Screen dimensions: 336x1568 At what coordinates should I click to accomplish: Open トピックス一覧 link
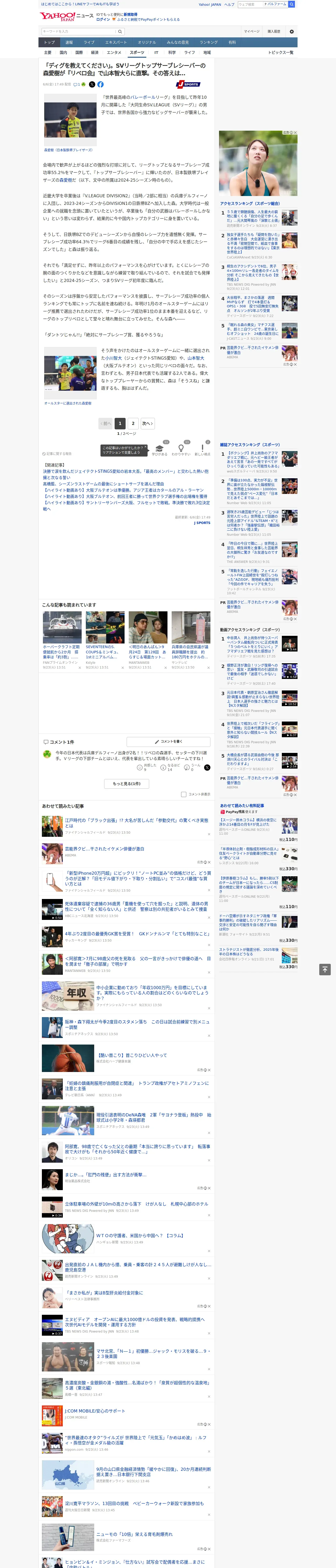coord(281,52)
